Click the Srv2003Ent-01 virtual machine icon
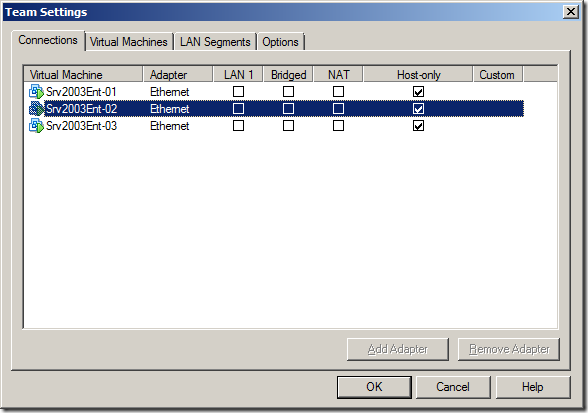588x413 pixels. [36, 92]
